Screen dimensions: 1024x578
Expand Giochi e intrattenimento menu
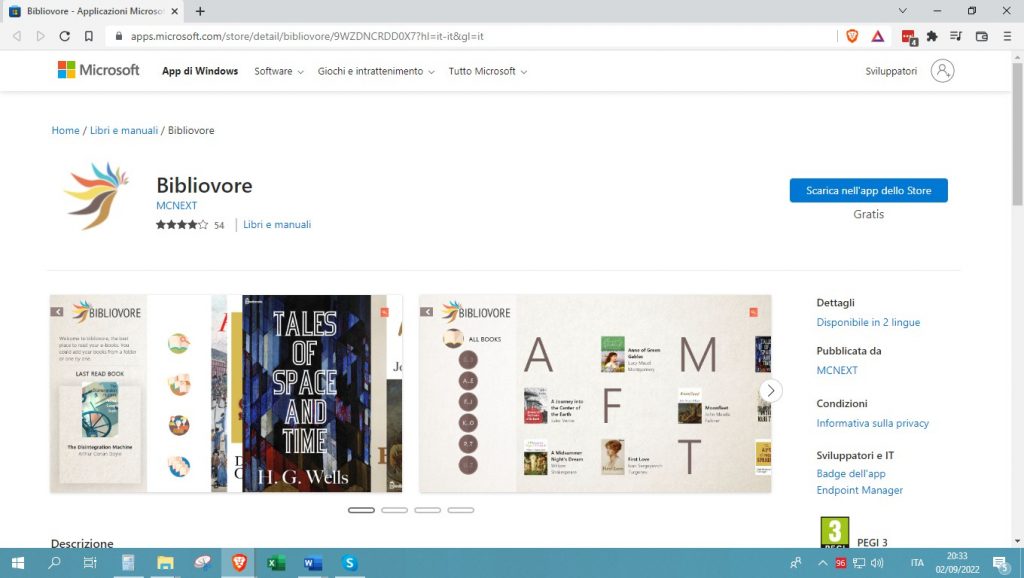click(376, 72)
